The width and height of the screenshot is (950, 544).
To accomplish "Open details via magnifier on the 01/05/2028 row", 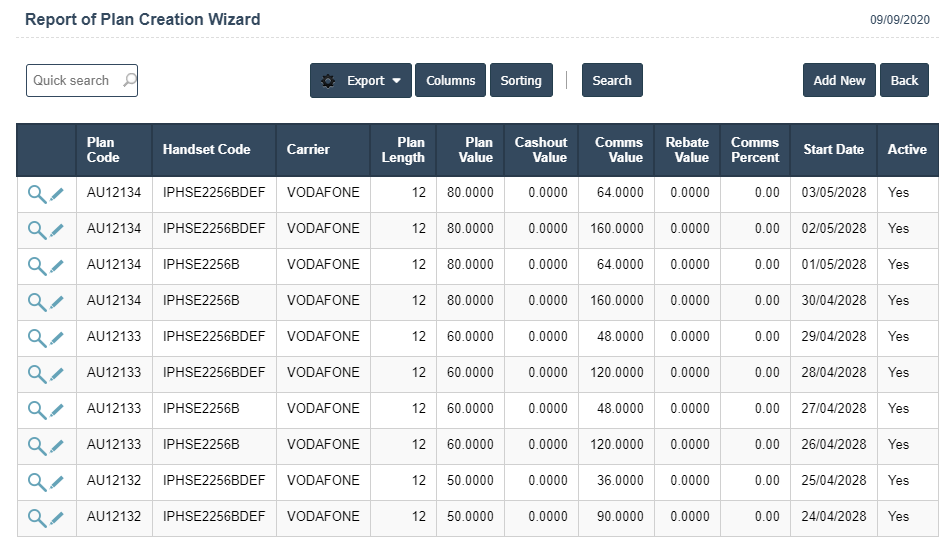I will point(36,266).
